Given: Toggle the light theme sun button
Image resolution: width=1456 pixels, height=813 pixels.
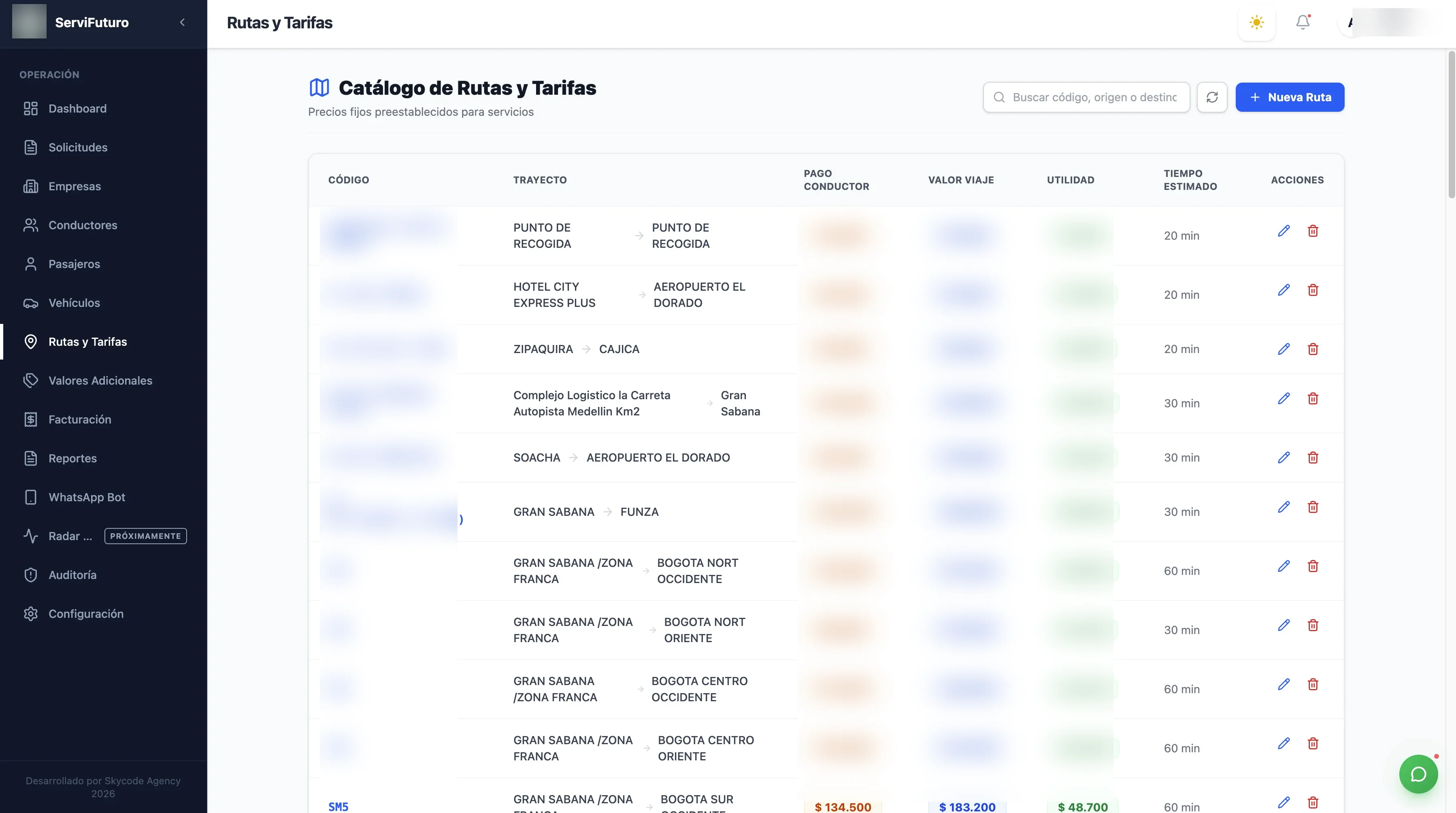Looking at the screenshot, I should [x=1256, y=23].
